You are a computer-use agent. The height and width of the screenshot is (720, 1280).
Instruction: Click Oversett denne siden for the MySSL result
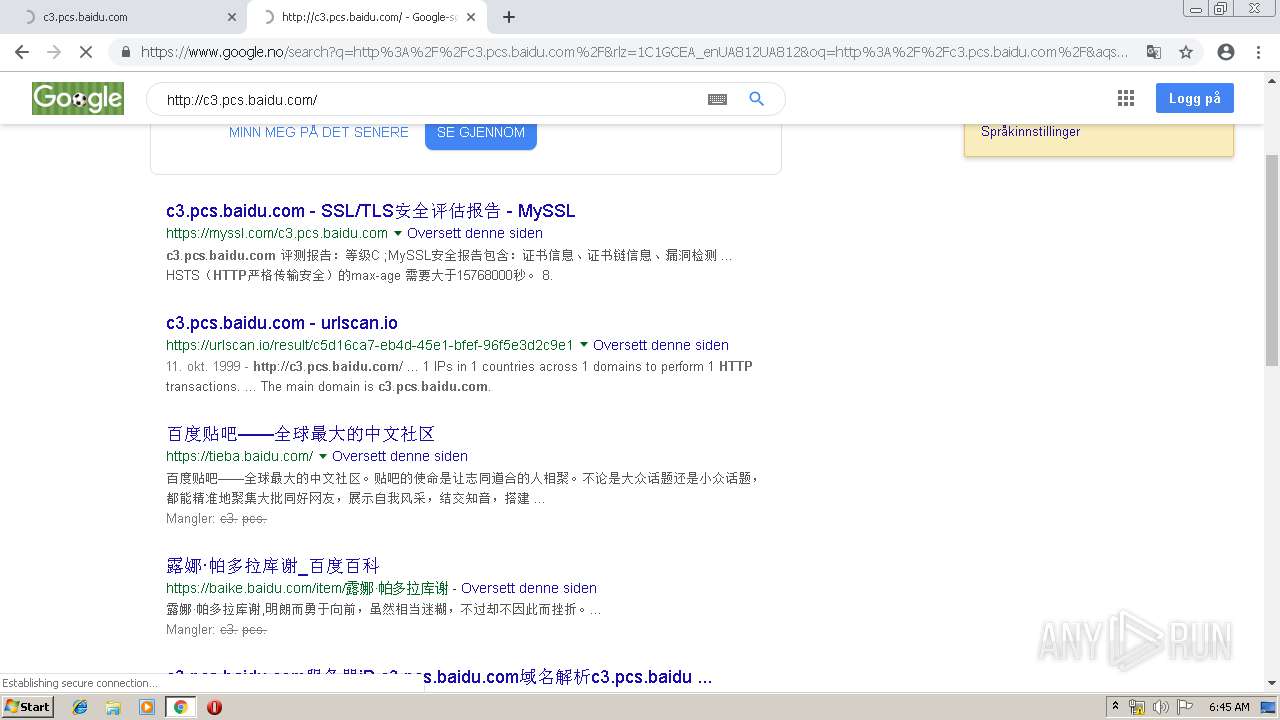click(x=475, y=233)
